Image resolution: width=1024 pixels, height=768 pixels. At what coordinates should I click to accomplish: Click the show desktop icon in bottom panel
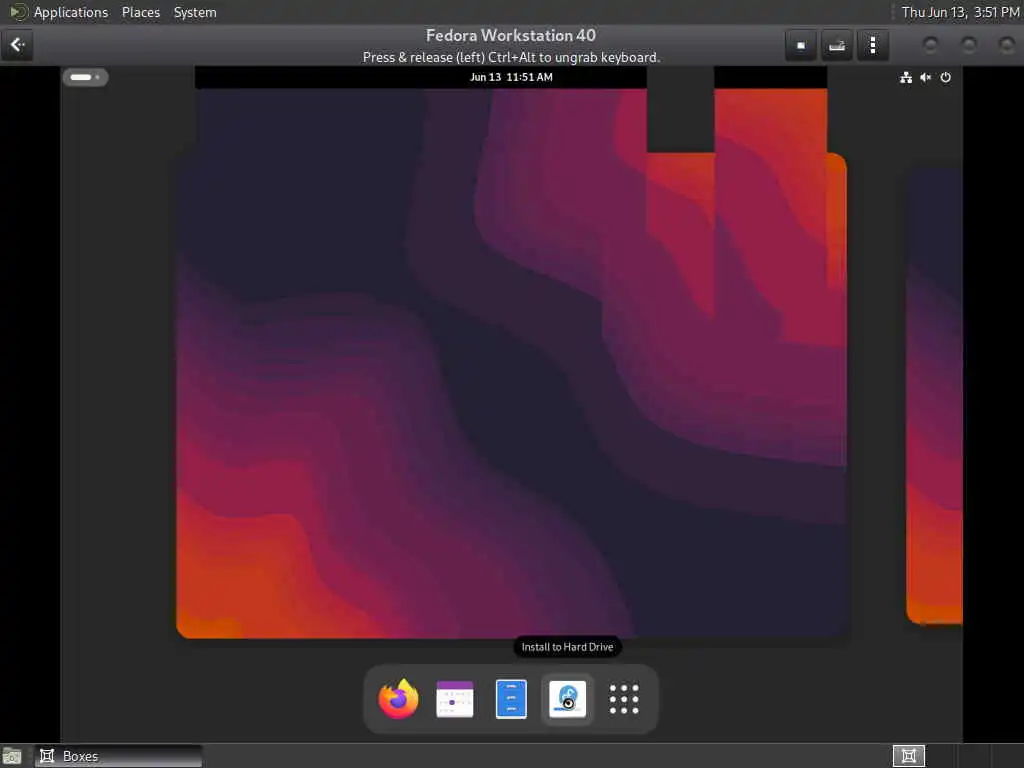click(12, 756)
